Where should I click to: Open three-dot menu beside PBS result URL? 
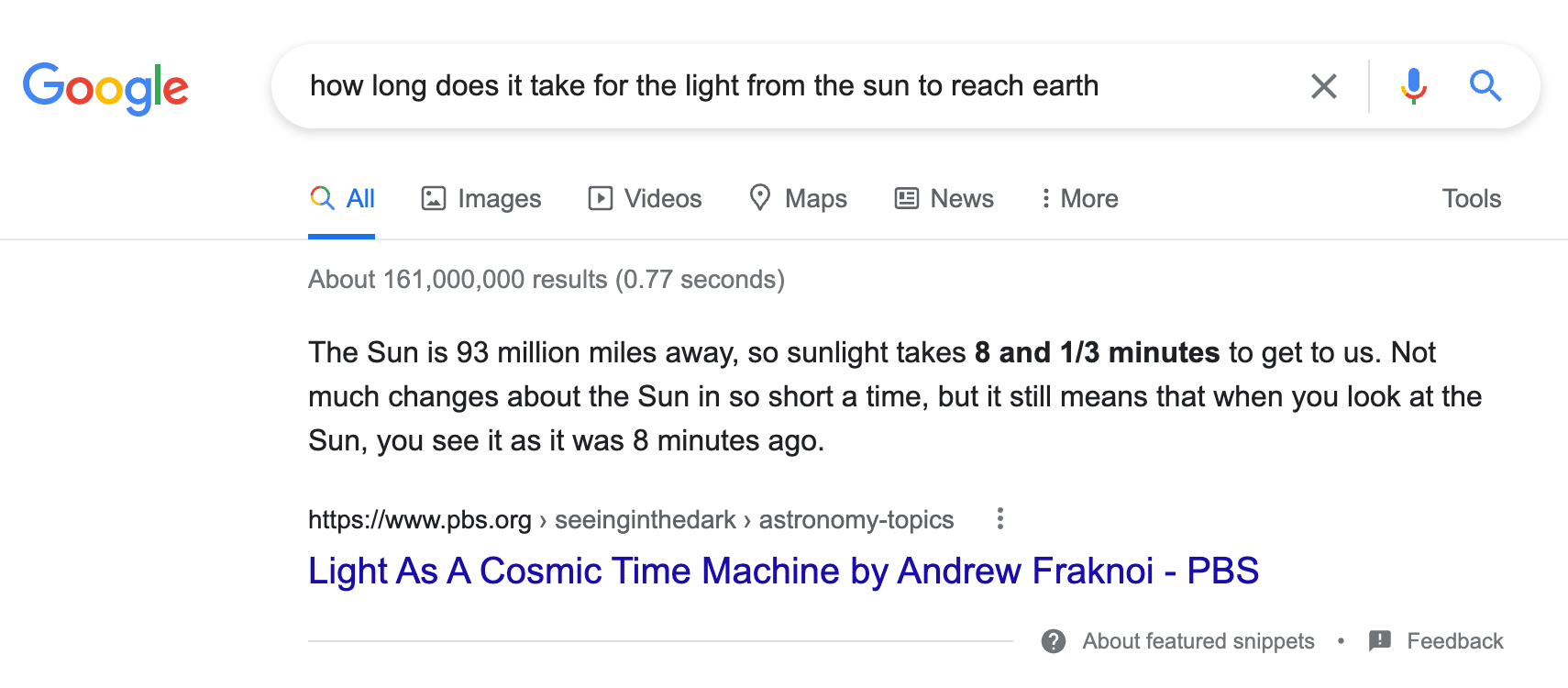(x=999, y=519)
